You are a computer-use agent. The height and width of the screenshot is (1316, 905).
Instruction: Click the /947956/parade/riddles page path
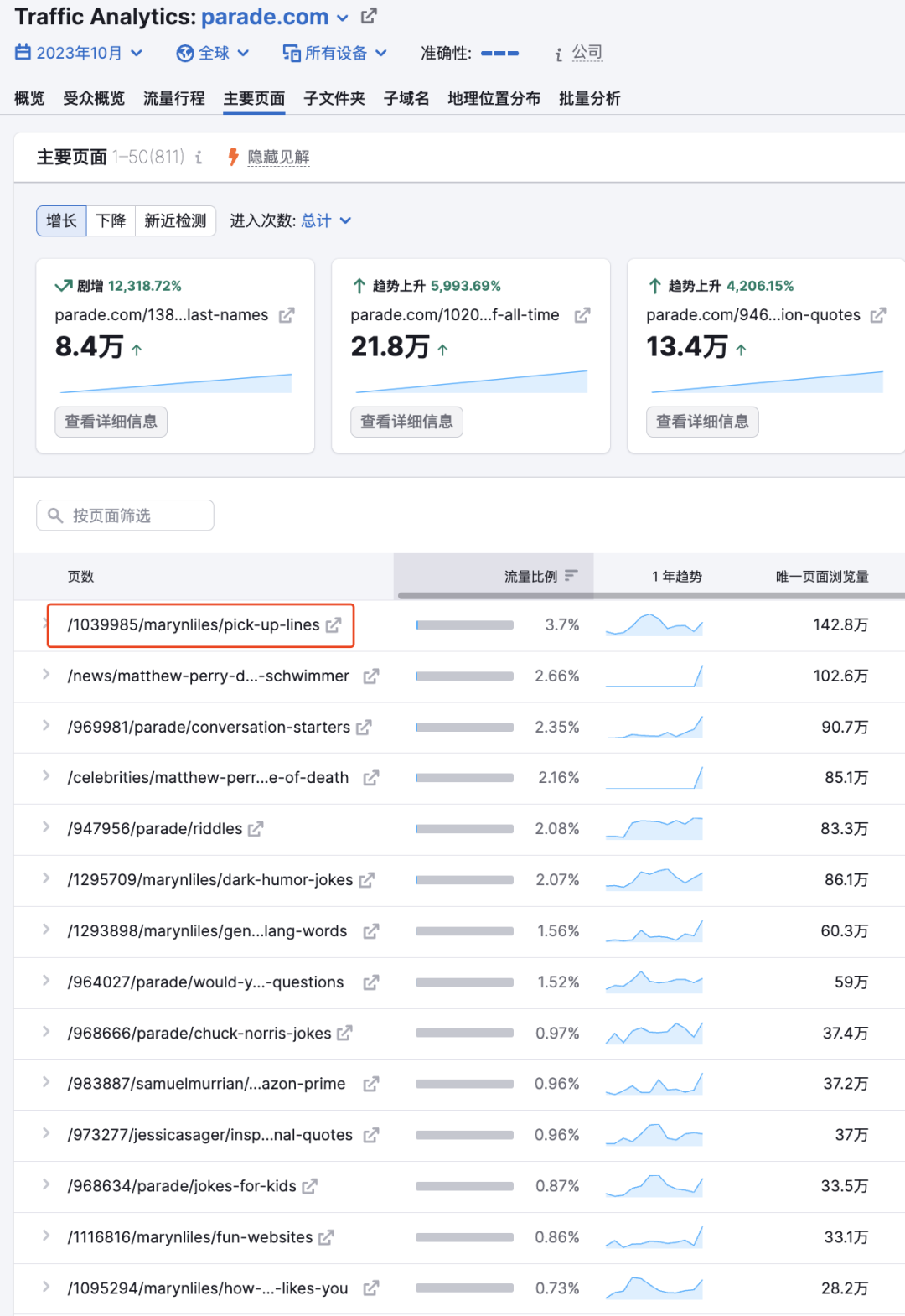pyautogui.click(x=155, y=829)
